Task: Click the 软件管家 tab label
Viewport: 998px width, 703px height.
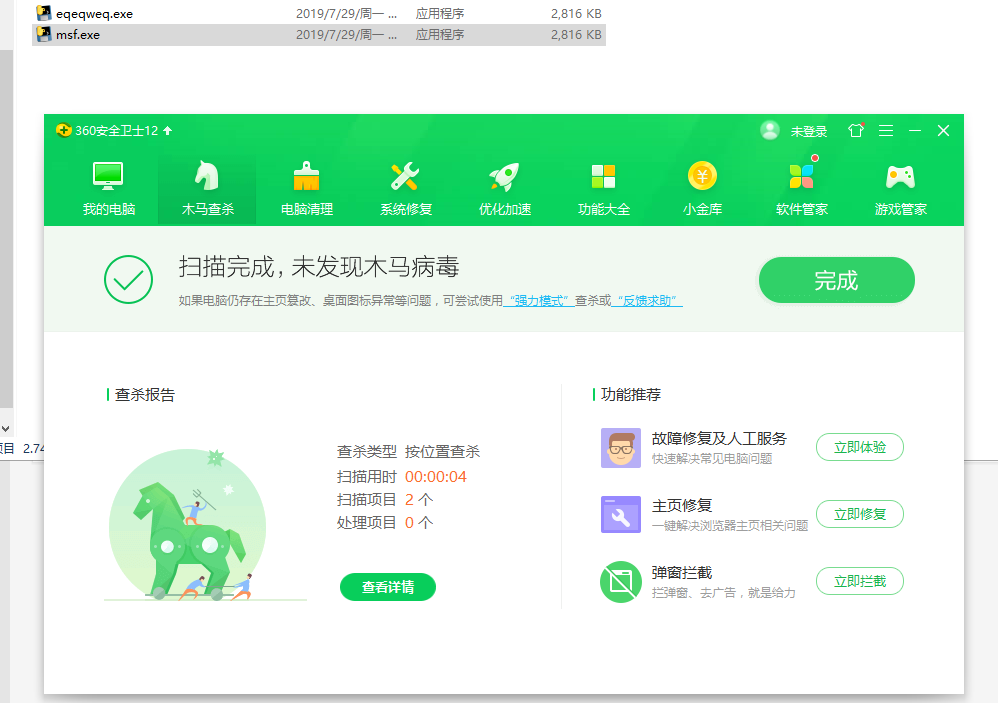Action: [801, 209]
